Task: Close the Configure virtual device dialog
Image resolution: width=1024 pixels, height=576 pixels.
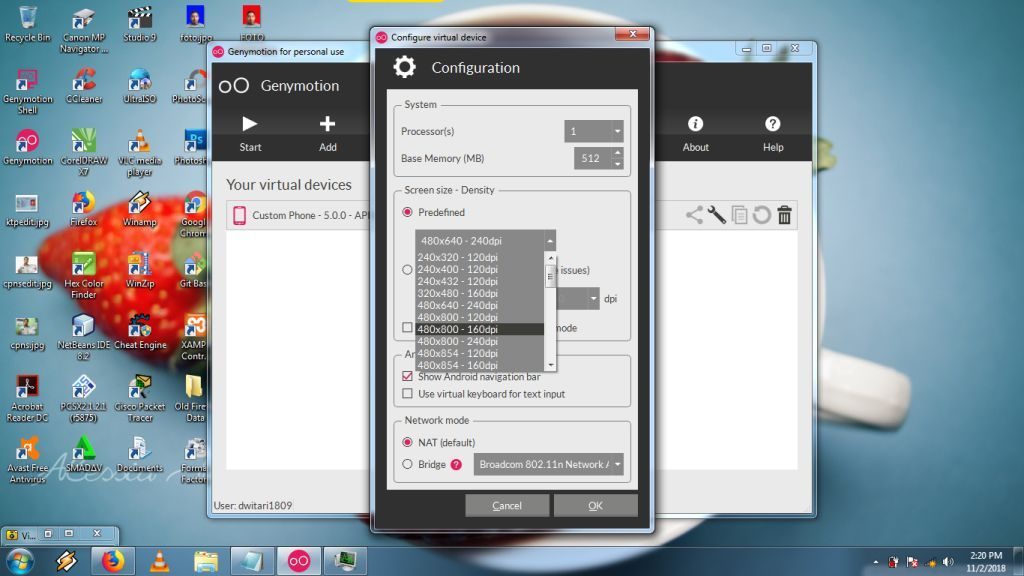Action: coord(632,34)
